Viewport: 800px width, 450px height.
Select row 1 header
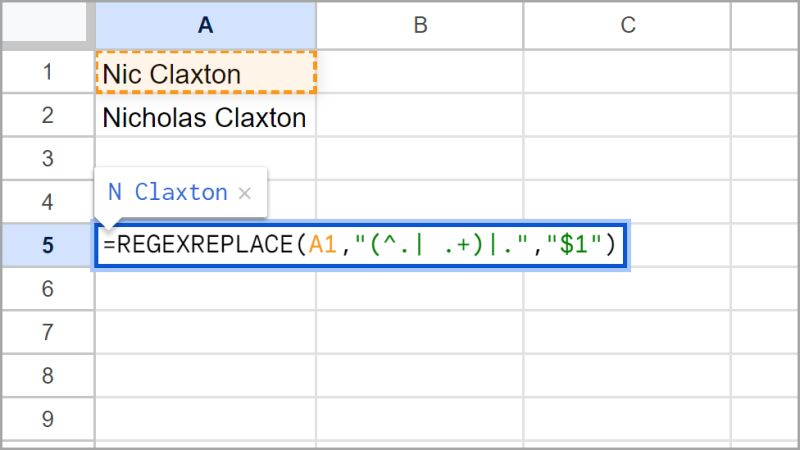click(x=48, y=72)
